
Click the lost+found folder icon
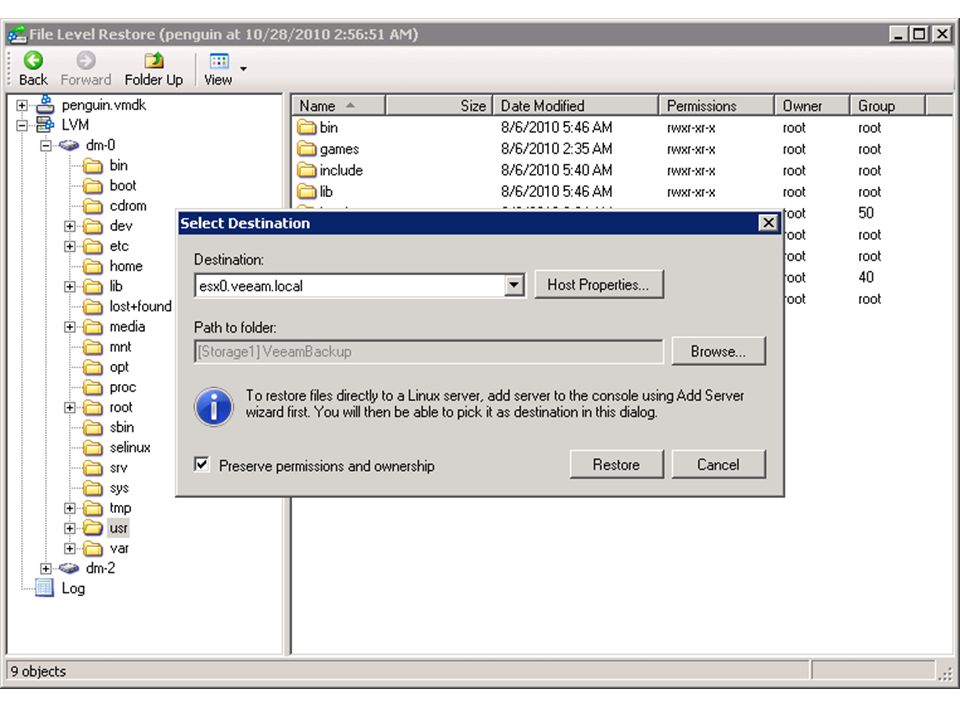(93, 306)
